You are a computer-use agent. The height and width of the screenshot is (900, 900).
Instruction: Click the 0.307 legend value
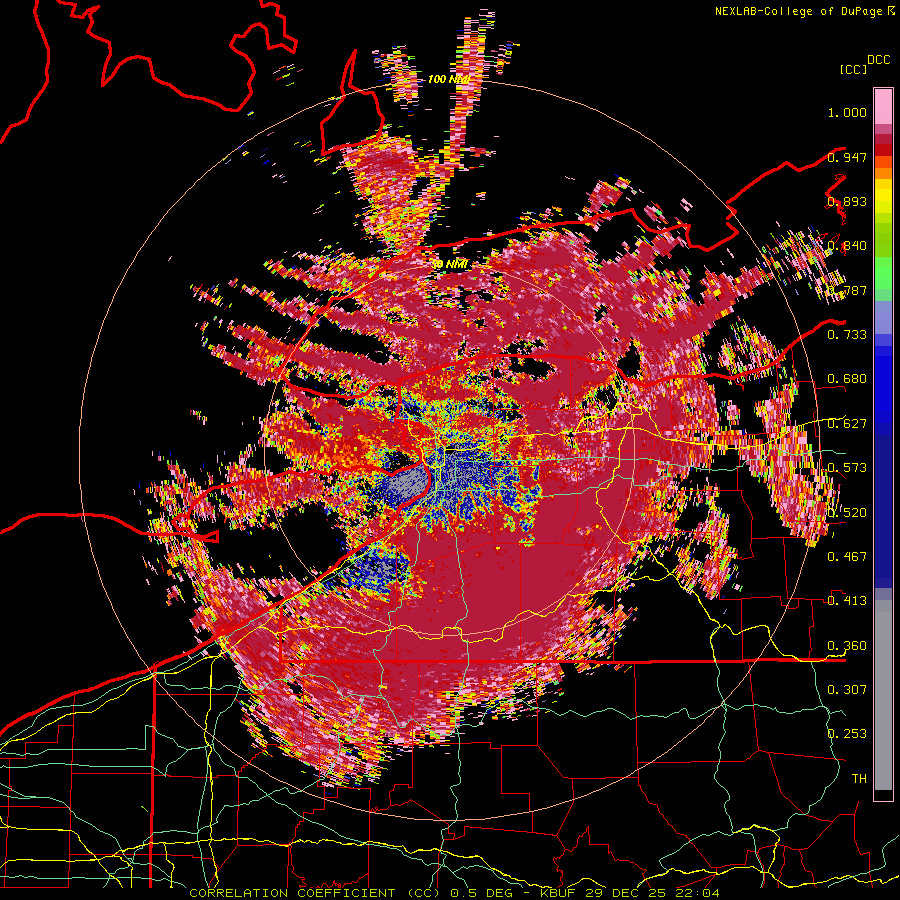pos(847,689)
